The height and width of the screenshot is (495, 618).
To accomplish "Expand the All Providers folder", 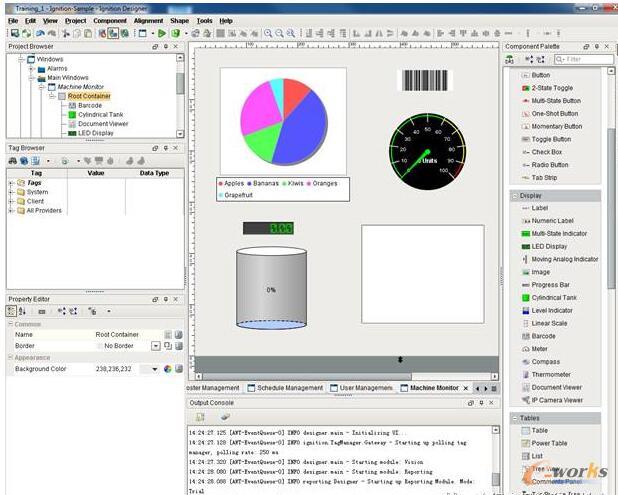I will tap(11, 211).
